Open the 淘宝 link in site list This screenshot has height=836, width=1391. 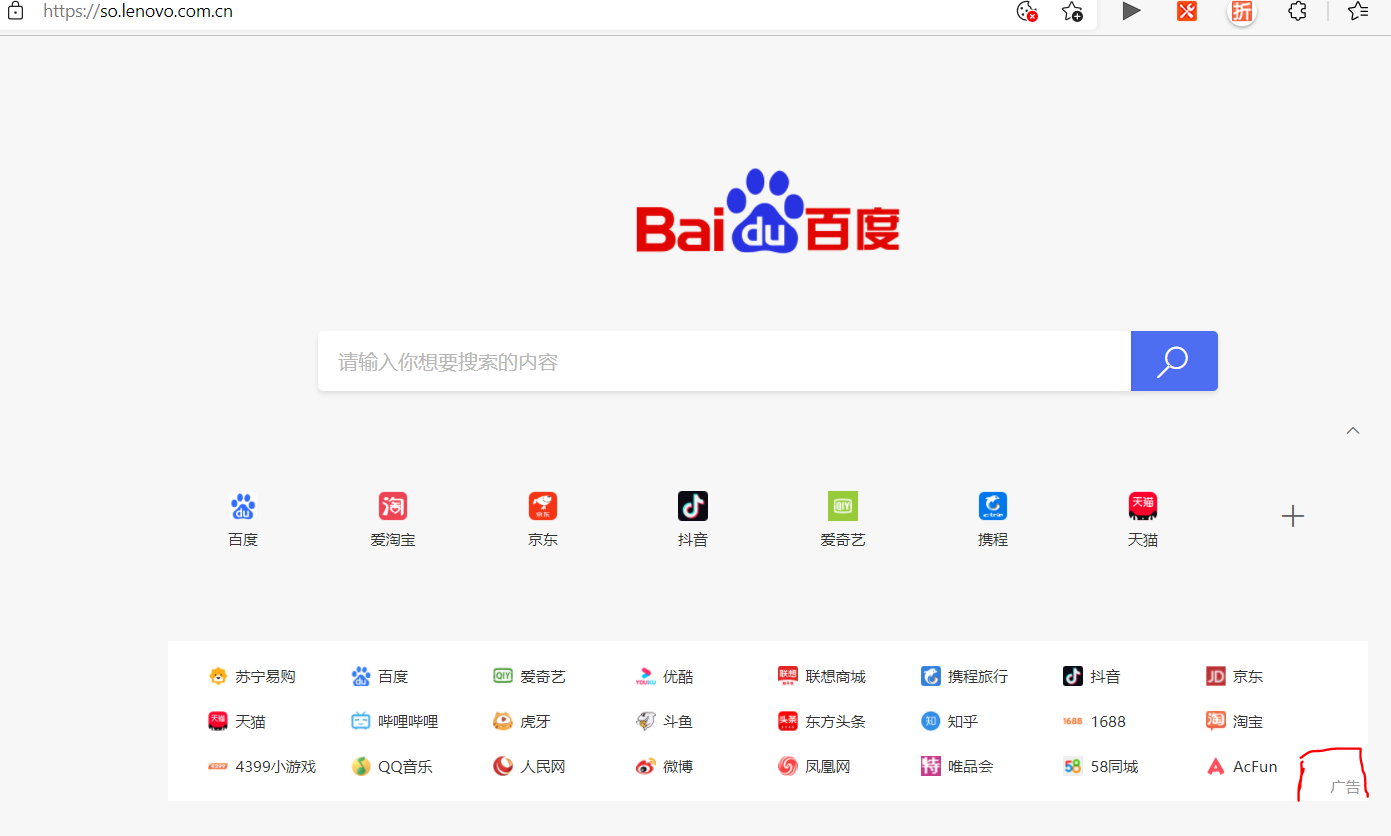point(1235,721)
